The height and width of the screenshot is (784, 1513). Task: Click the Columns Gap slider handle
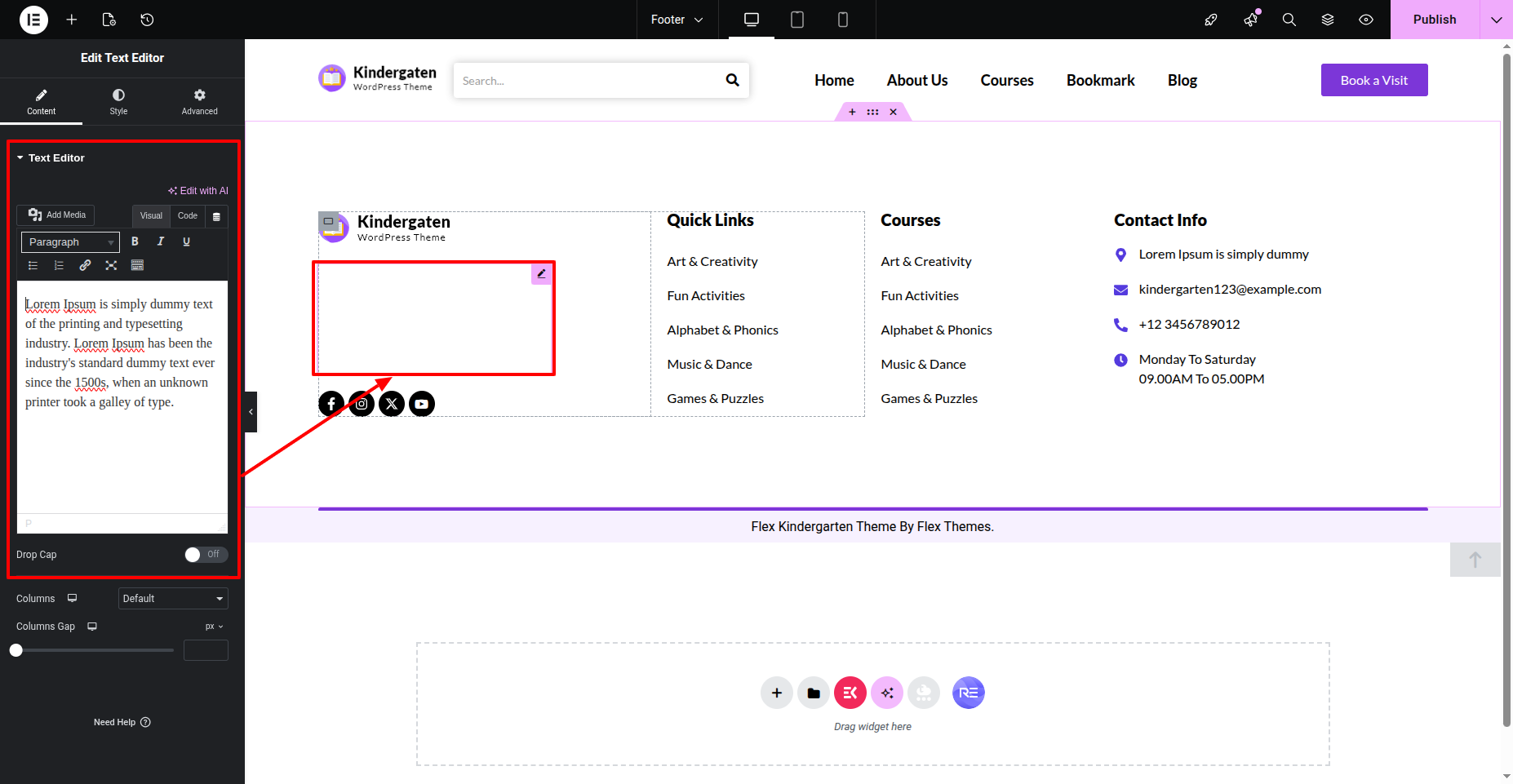[x=16, y=650]
